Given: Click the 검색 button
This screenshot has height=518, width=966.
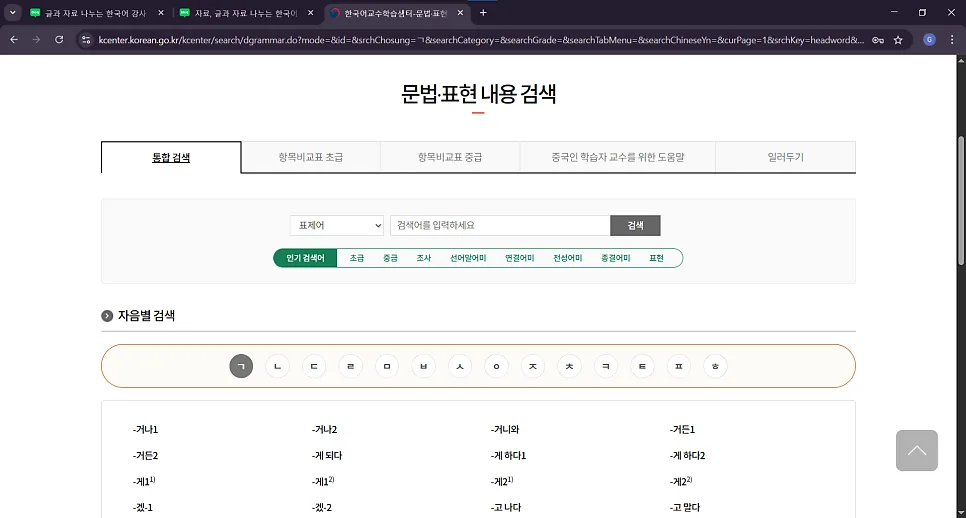Looking at the screenshot, I should click(635, 225).
